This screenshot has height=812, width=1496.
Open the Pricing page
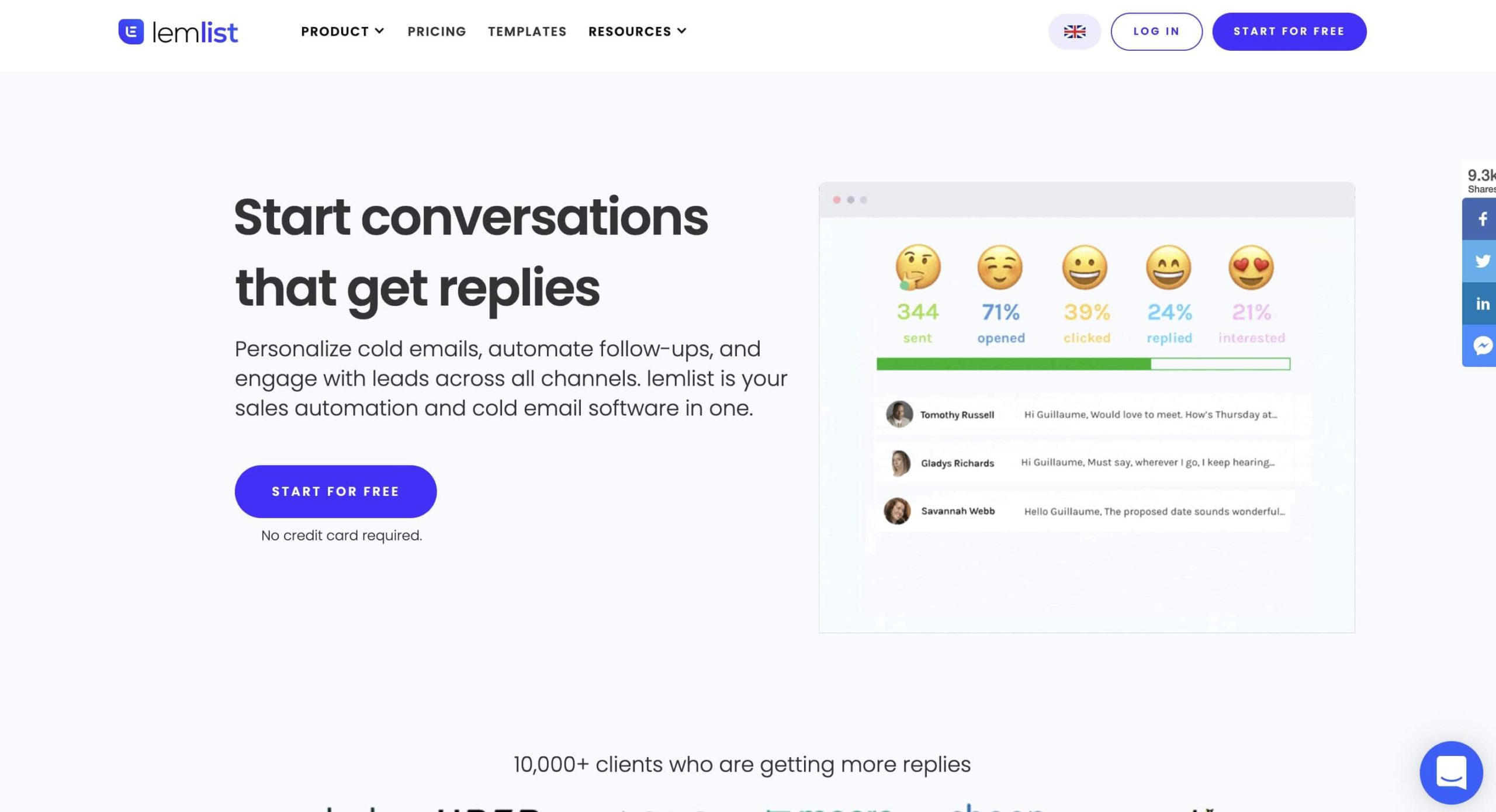click(437, 32)
